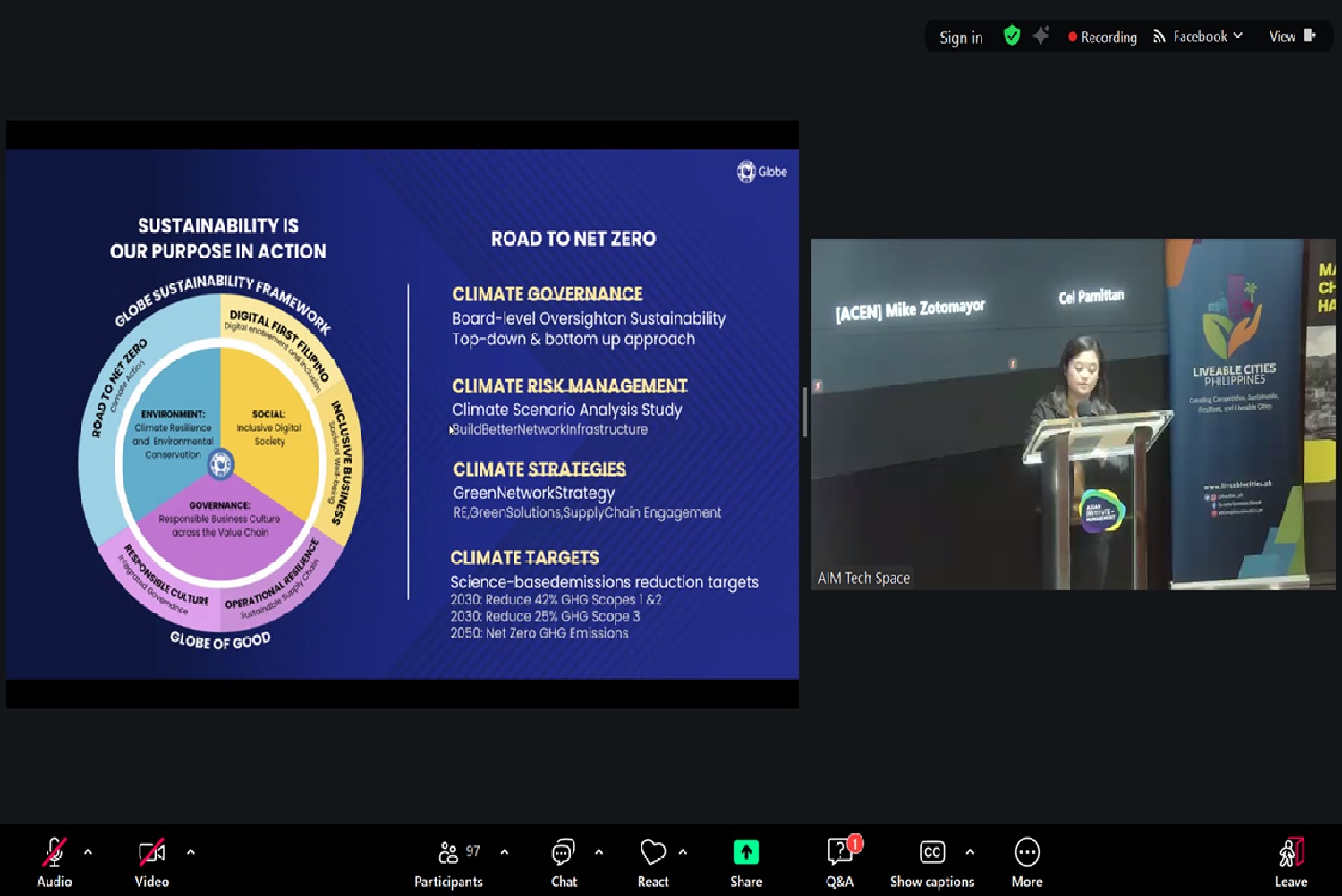Expand the video options arrow
The width and height of the screenshot is (1342, 896).
pos(191,852)
